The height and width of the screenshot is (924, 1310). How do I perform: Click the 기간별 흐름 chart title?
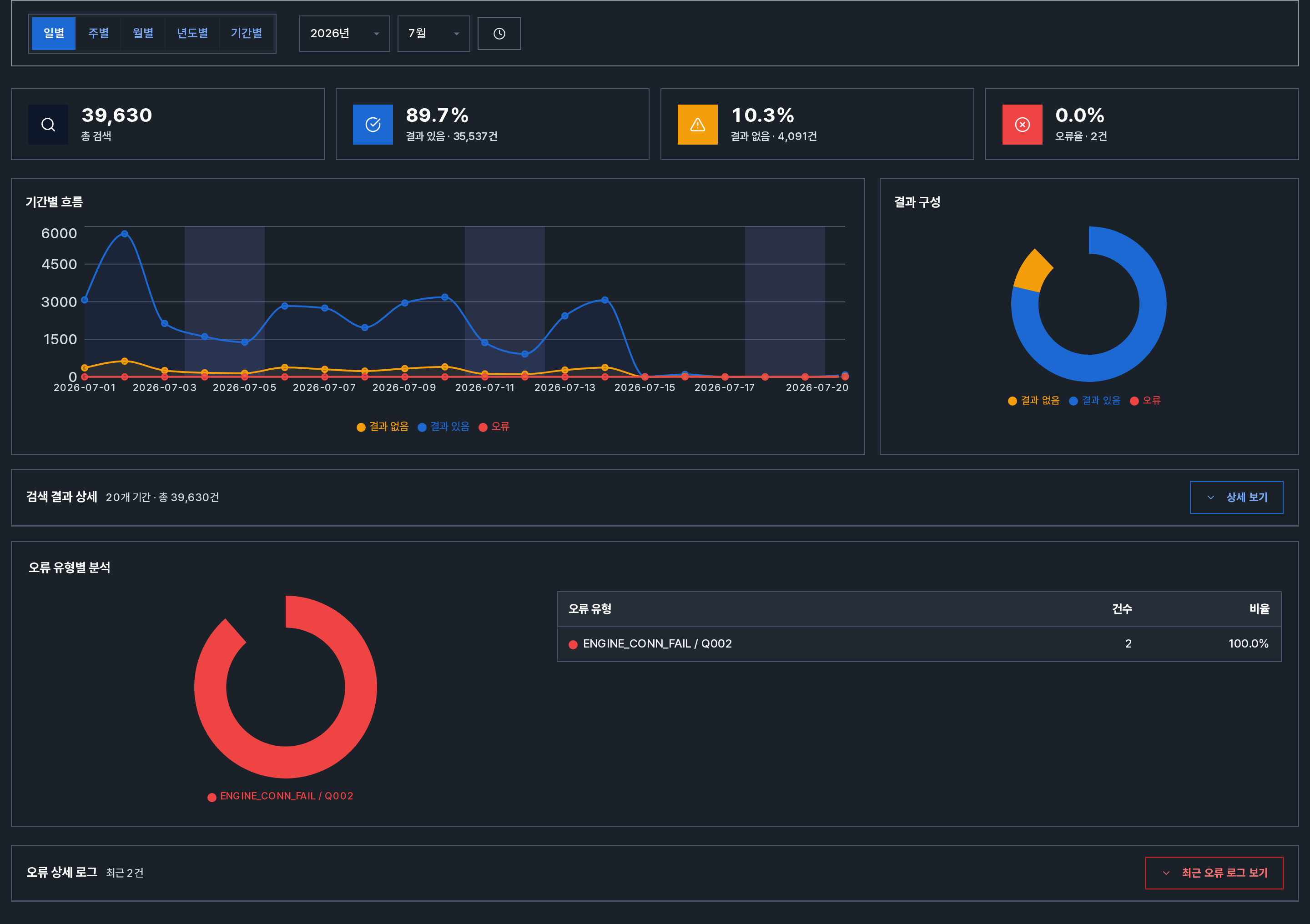[x=54, y=202]
